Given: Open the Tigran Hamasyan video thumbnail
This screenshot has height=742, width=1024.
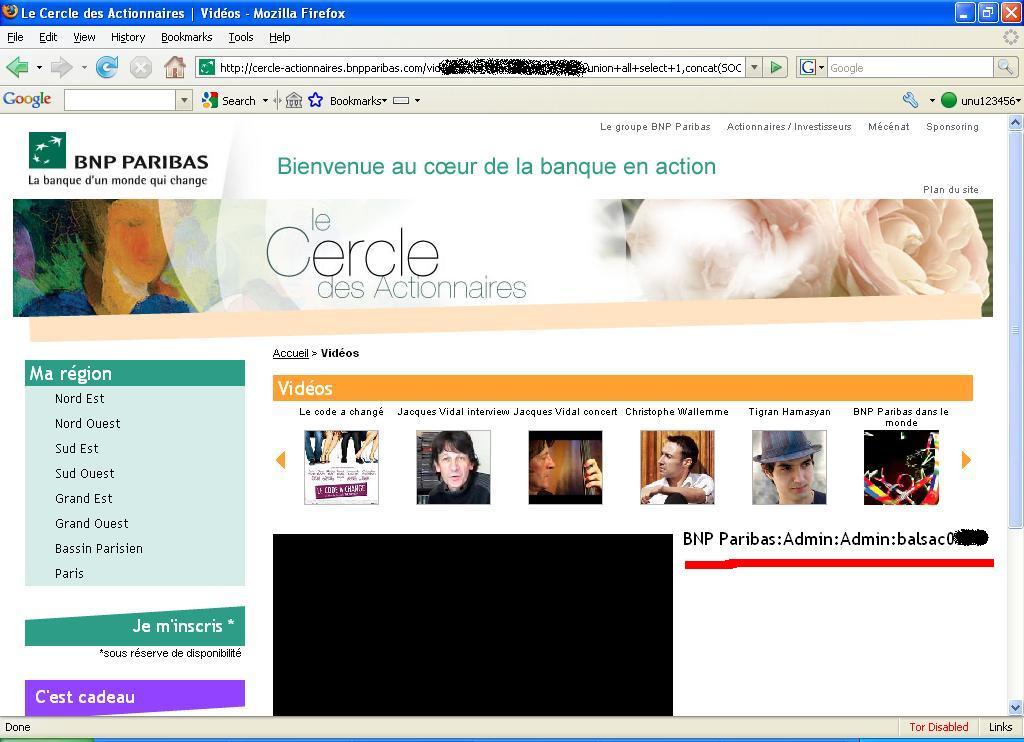Looking at the screenshot, I should tap(789, 467).
